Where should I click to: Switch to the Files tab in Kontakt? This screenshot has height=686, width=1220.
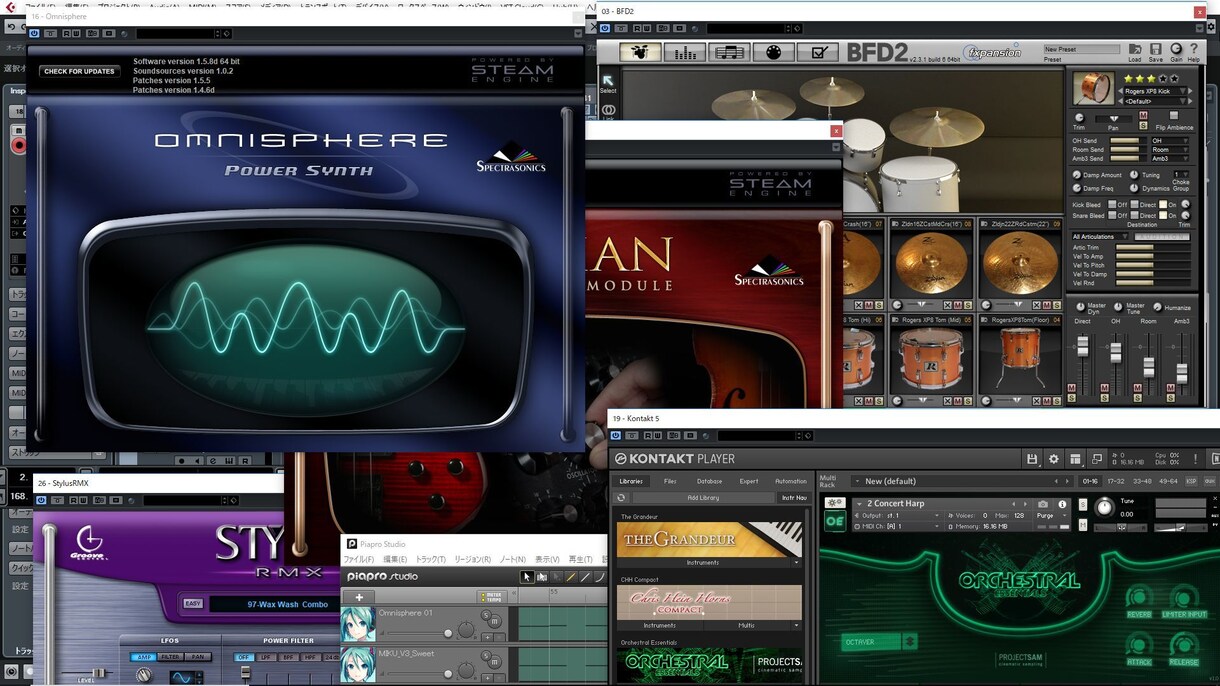(670, 481)
